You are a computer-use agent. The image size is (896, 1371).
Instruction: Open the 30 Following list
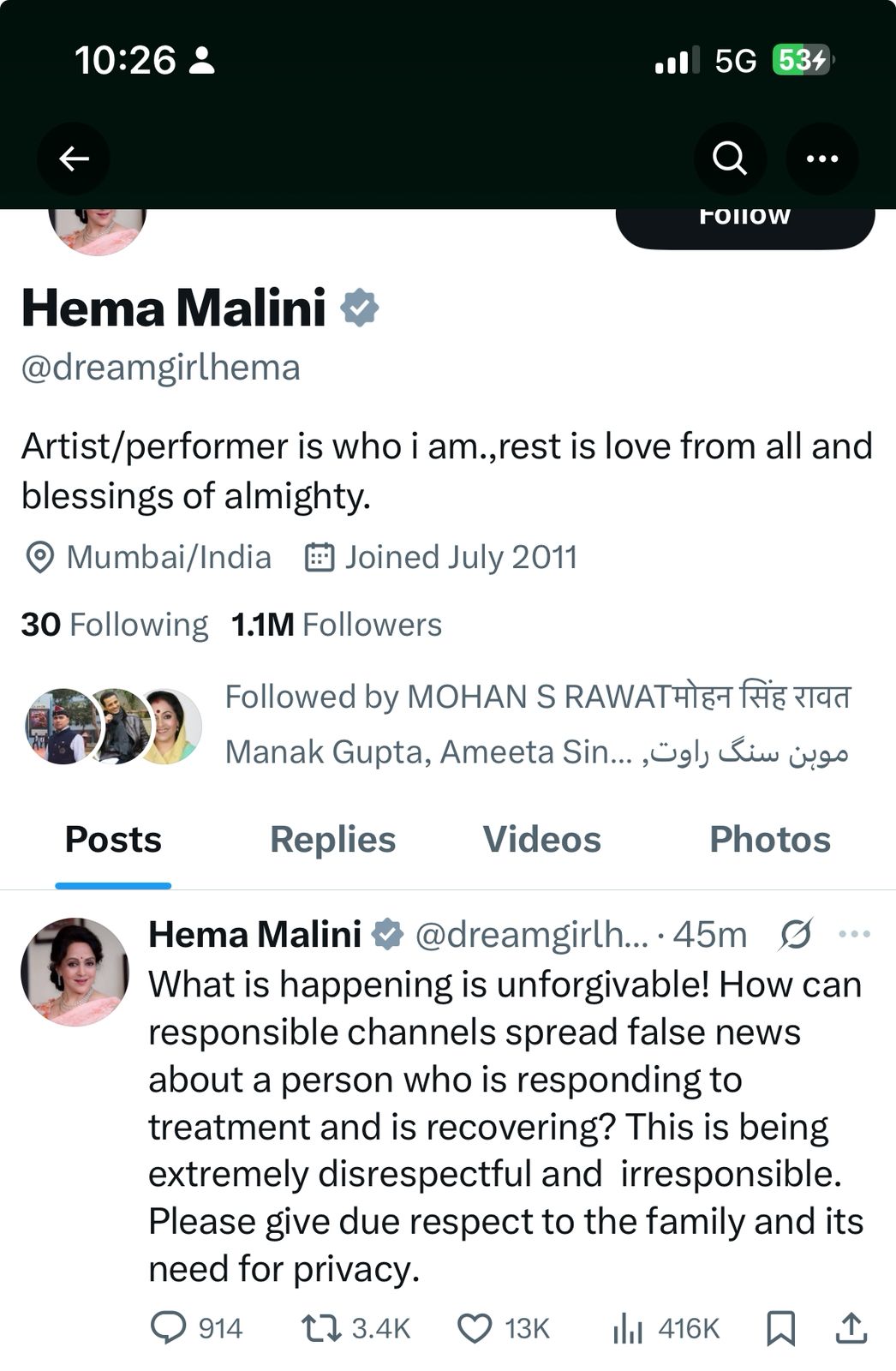pyautogui.click(x=115, y=625)
